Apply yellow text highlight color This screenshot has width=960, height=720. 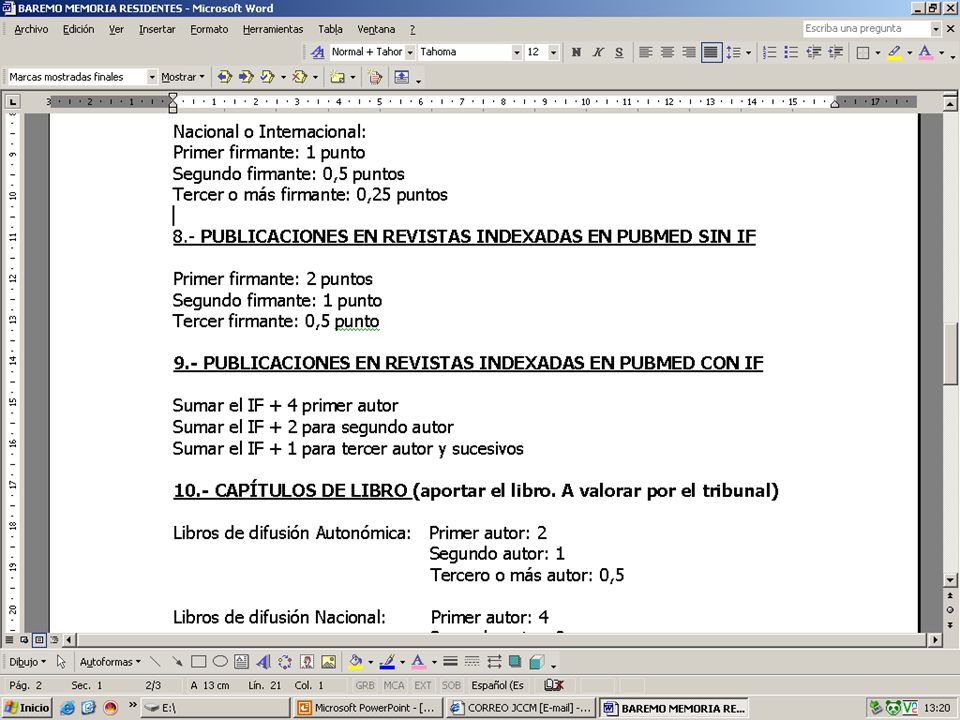tap(894, 53)
